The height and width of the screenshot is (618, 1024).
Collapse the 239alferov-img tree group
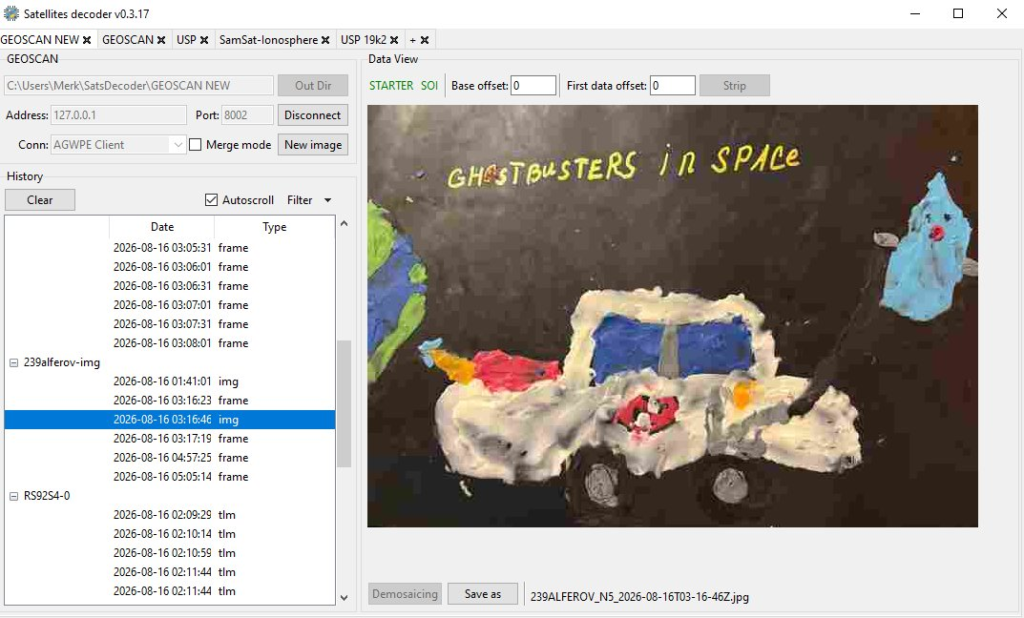(x=13, y=363)
